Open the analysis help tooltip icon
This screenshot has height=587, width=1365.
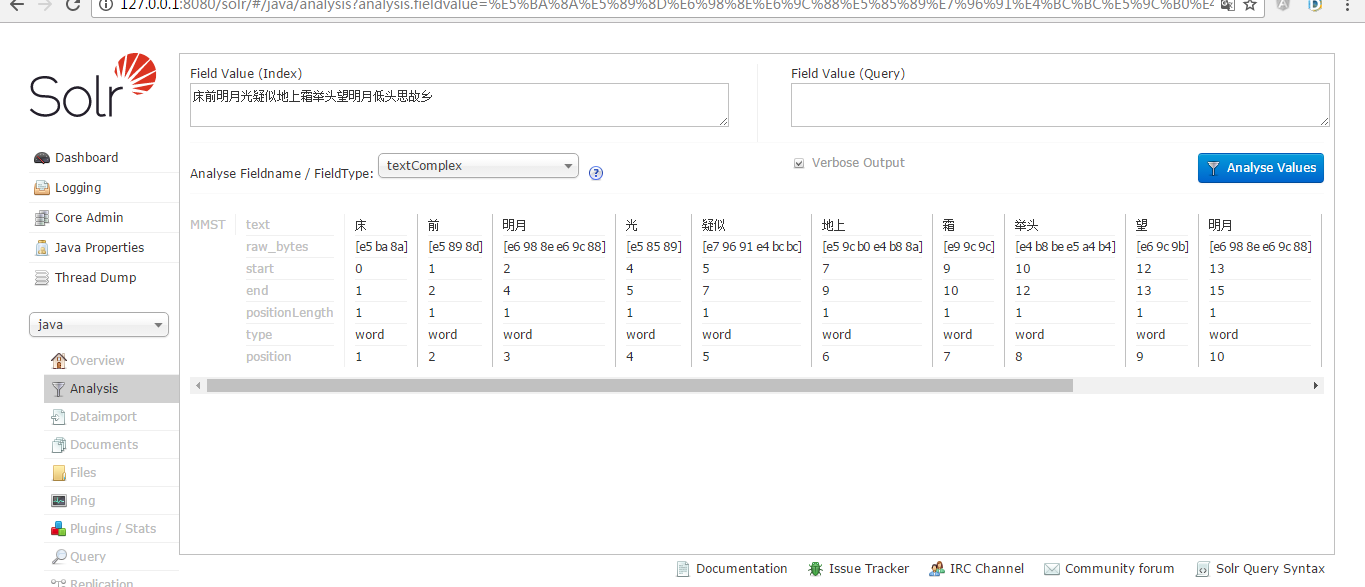[595, 173]
